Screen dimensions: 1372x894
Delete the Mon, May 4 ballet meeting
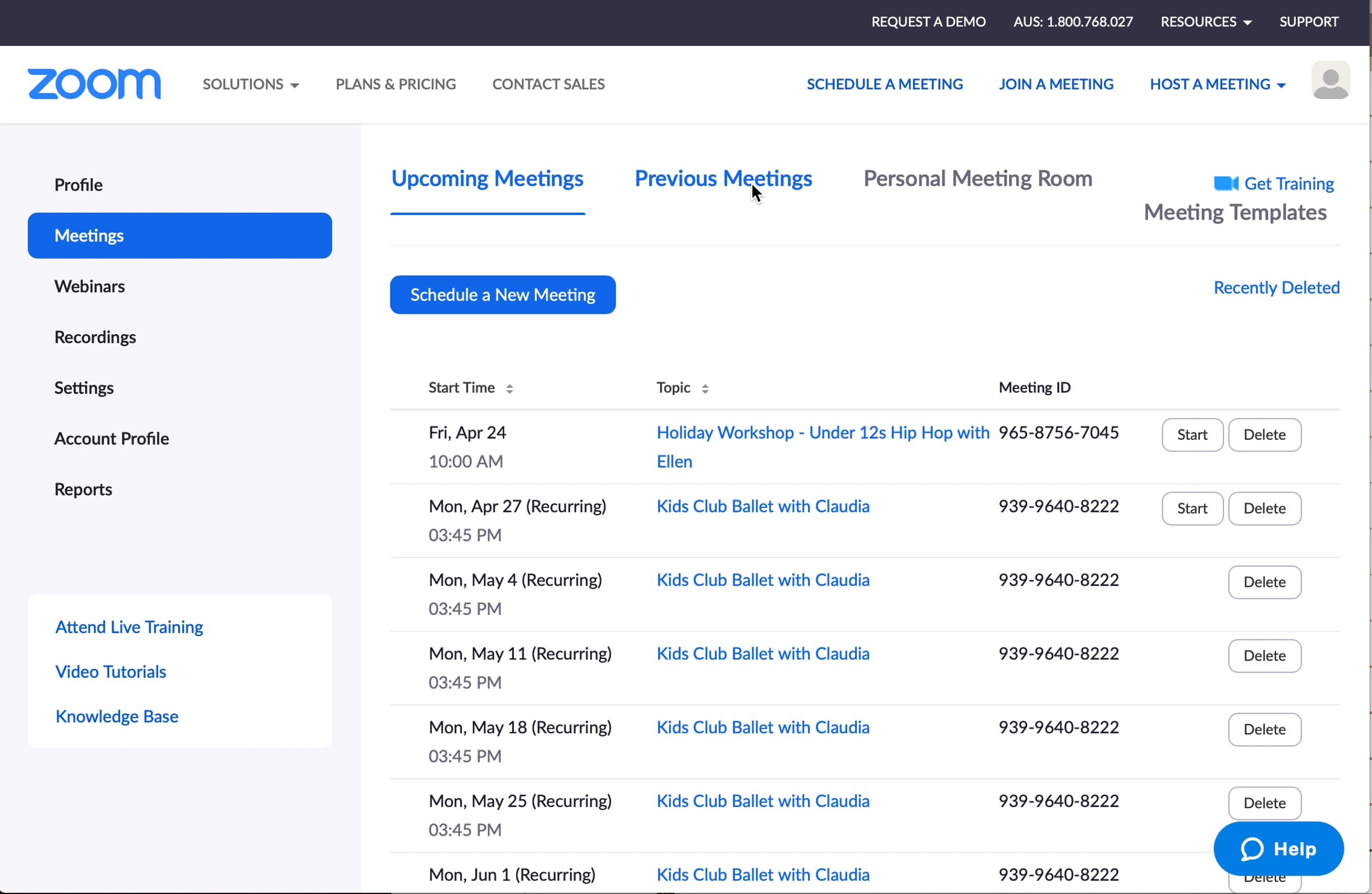pyautogui.click(x=1263, y=582)
